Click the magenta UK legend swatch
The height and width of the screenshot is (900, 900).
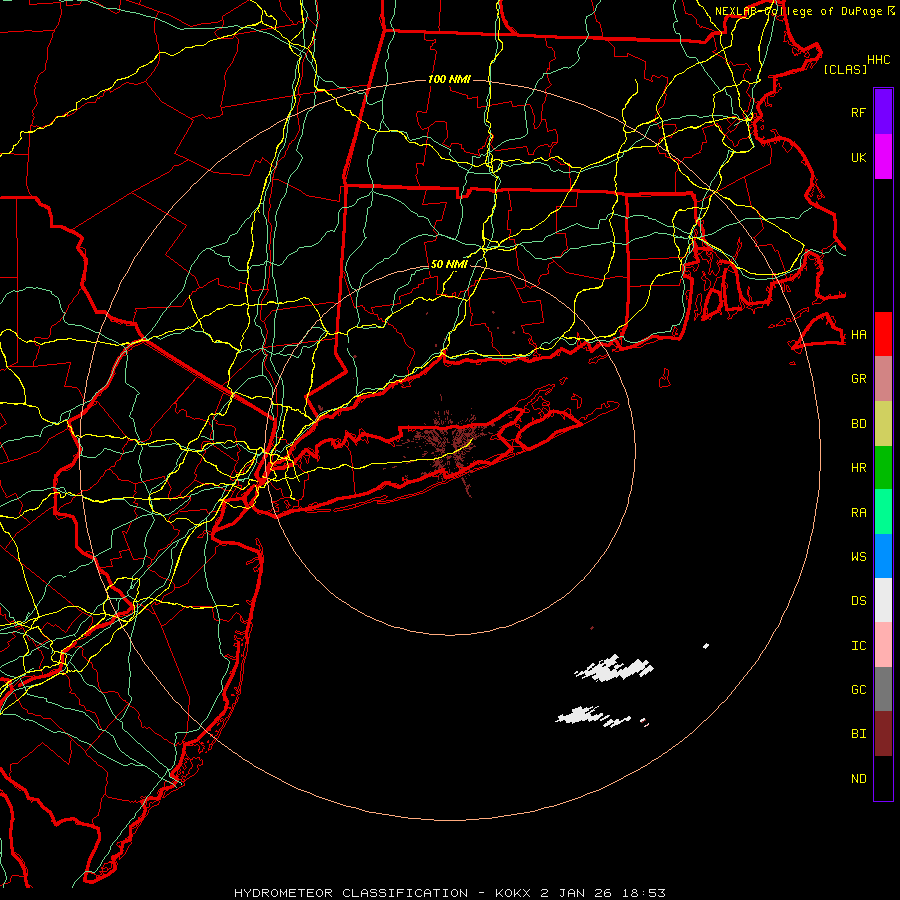coord(883,157)
